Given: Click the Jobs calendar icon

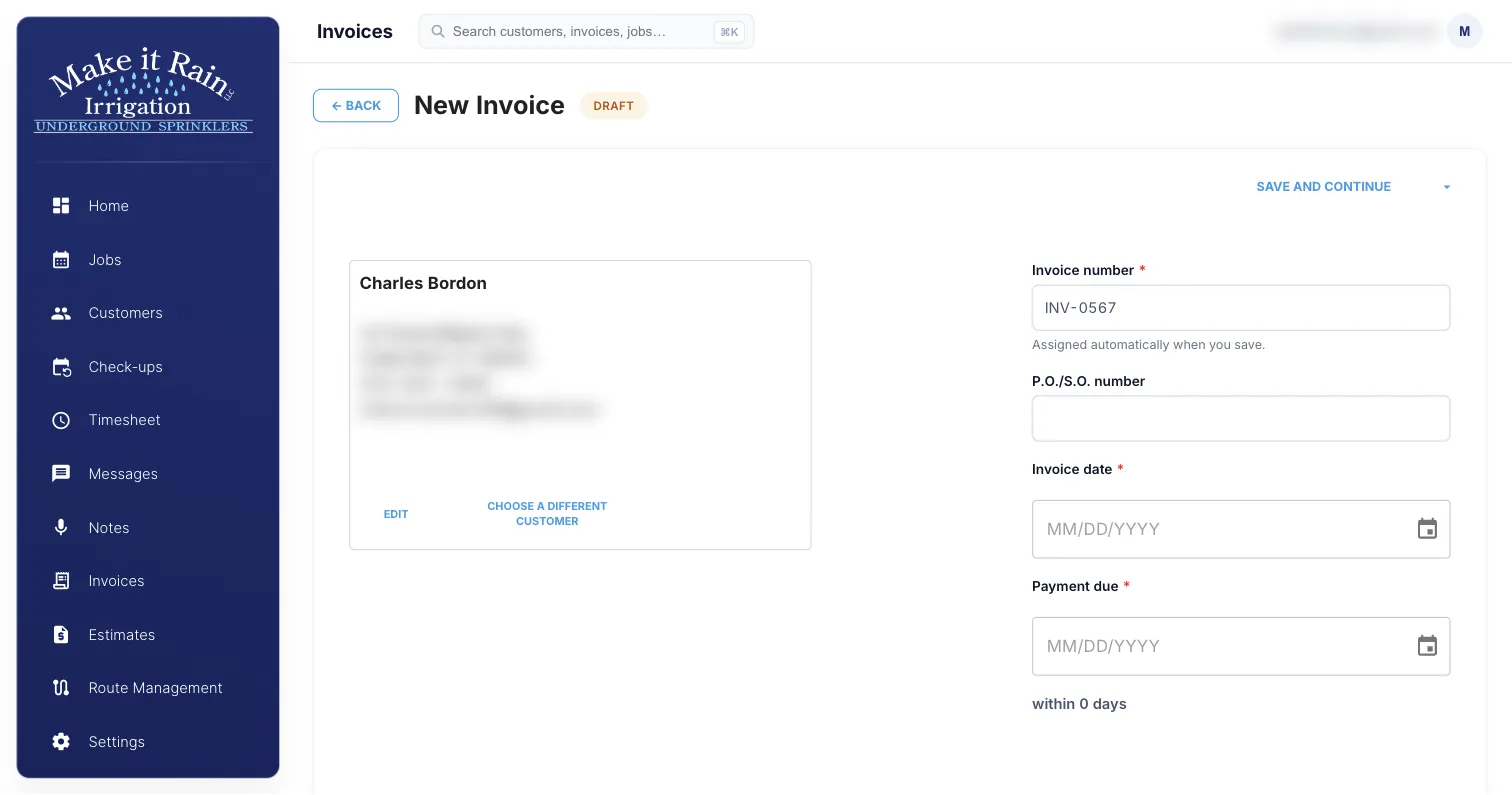Looking at the screenshot, I should tap(61, 260).
